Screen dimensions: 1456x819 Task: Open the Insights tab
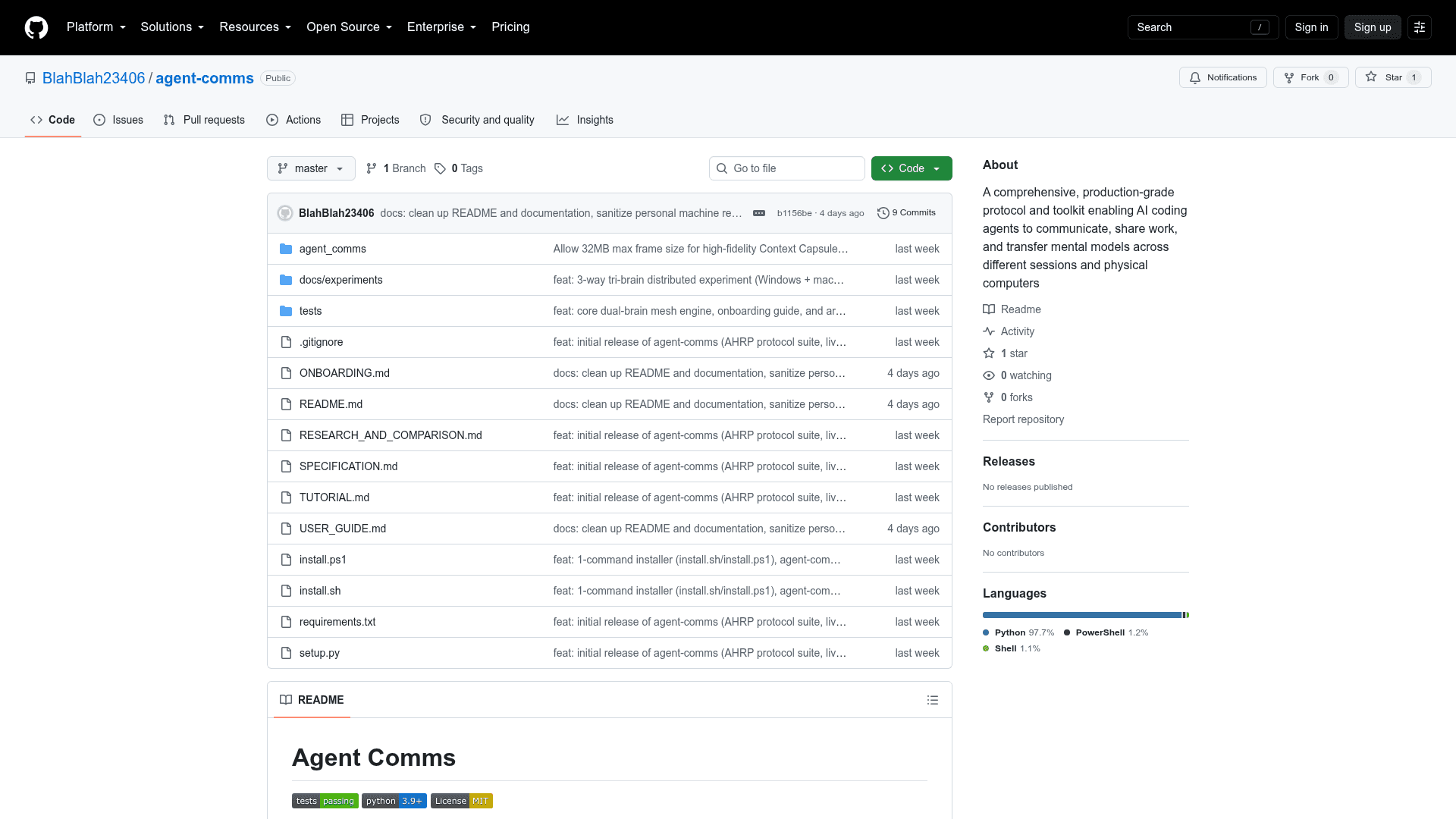[x=585, y=120]
